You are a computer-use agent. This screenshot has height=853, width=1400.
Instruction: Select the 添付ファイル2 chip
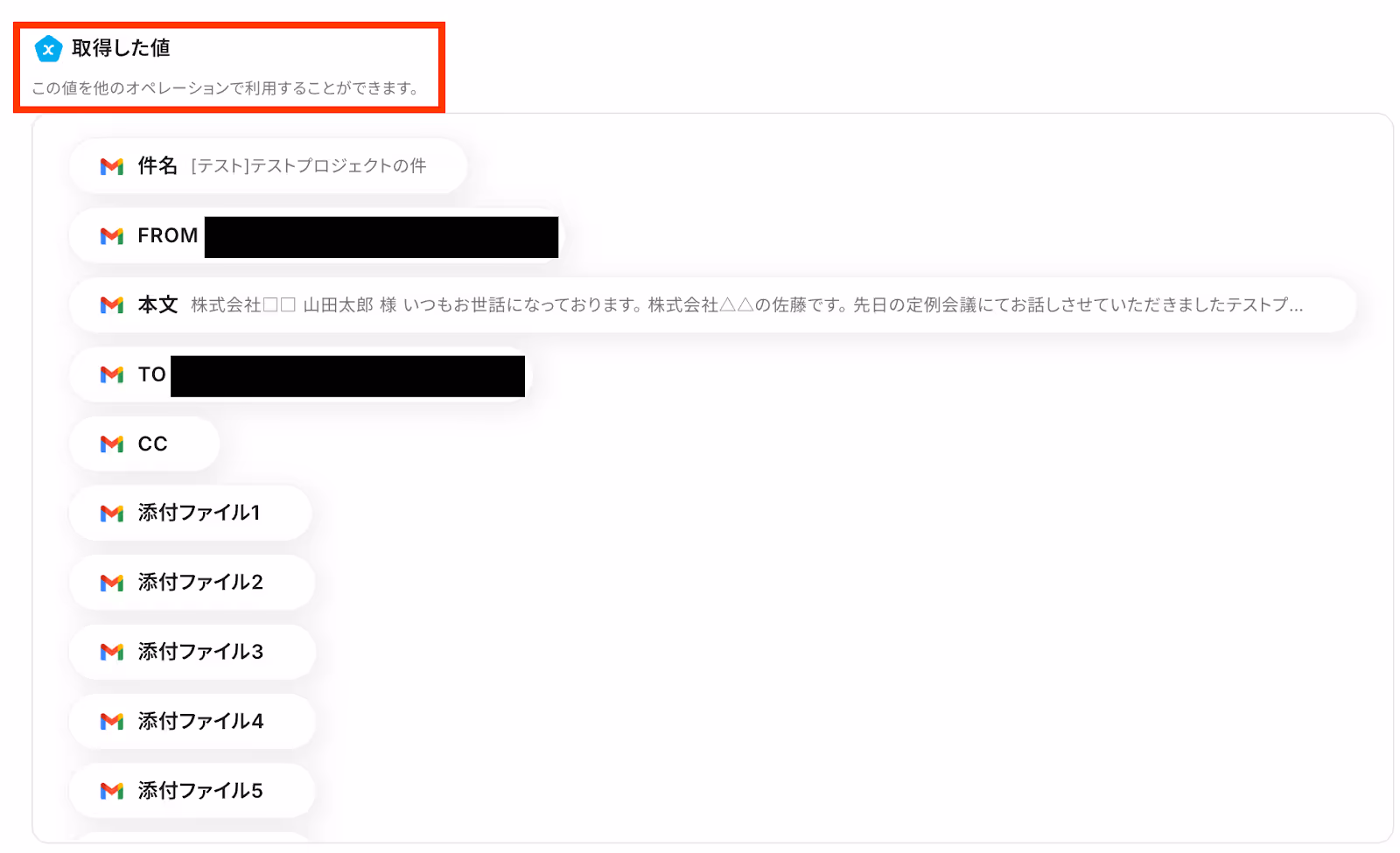pos(192,583)
